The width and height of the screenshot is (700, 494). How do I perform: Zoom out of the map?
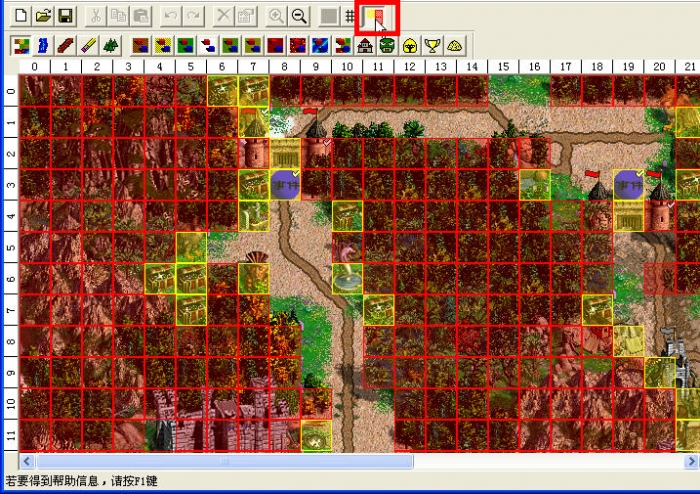(299, 16)
